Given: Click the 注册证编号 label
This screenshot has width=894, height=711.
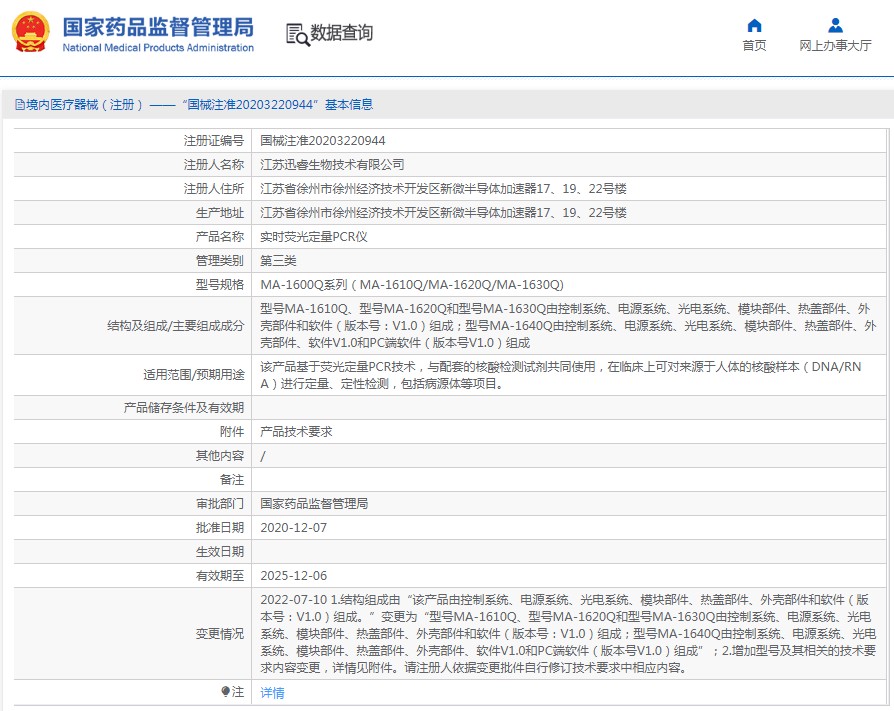Looking at the screenshot, I should click(214, 141).
